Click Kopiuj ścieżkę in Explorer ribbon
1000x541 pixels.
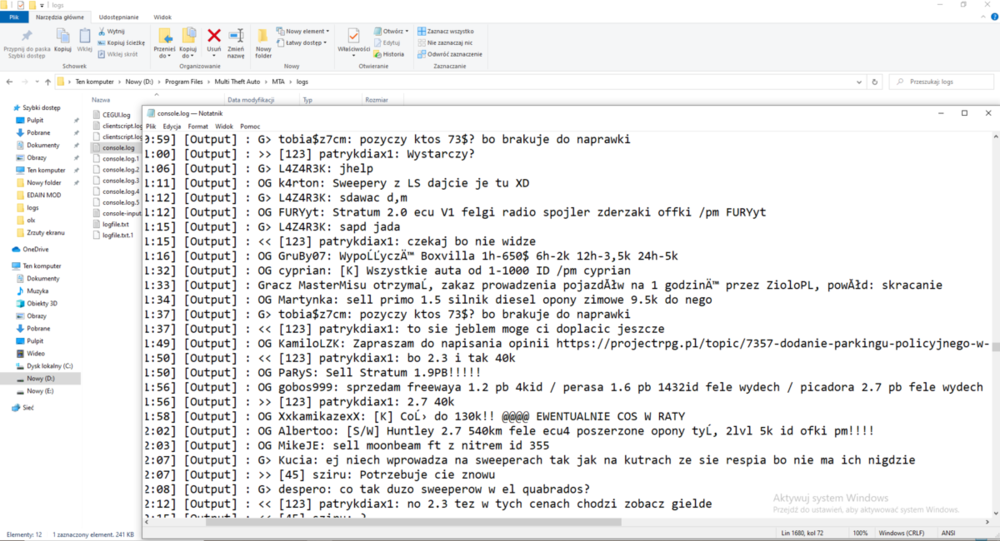click(x=121, y=43)
